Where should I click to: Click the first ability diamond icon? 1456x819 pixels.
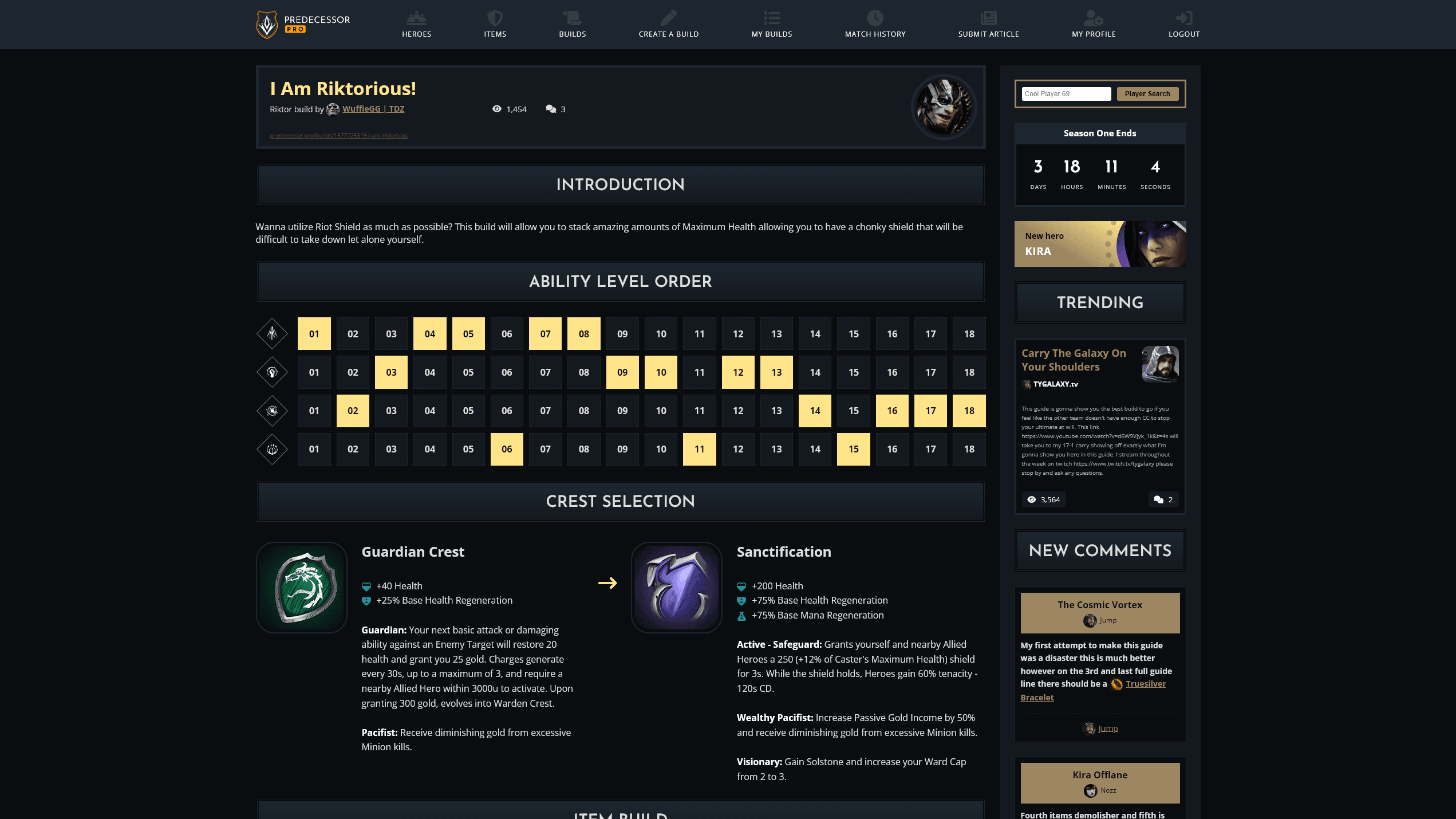272,333
